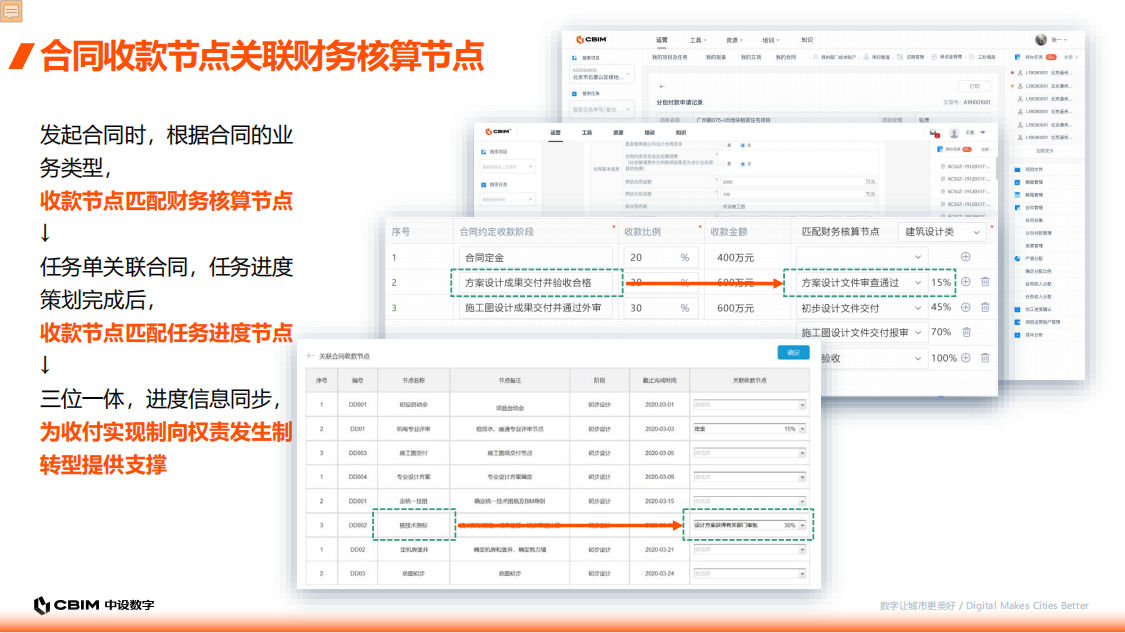The width and height of the screenshot is (1125, 633).
Task: Open the 定金 15% dropdown in 机电专业评审 row
Action: (749, 428)
